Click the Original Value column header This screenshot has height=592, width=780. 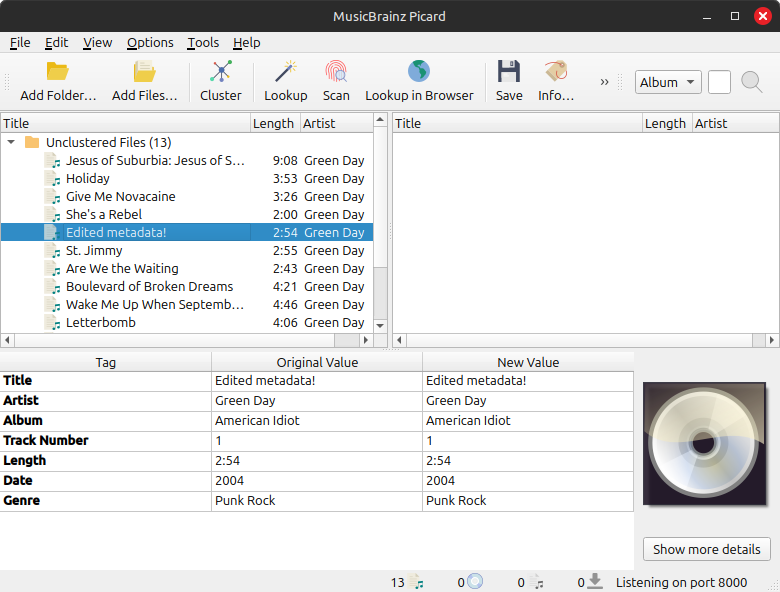(317, 362)
